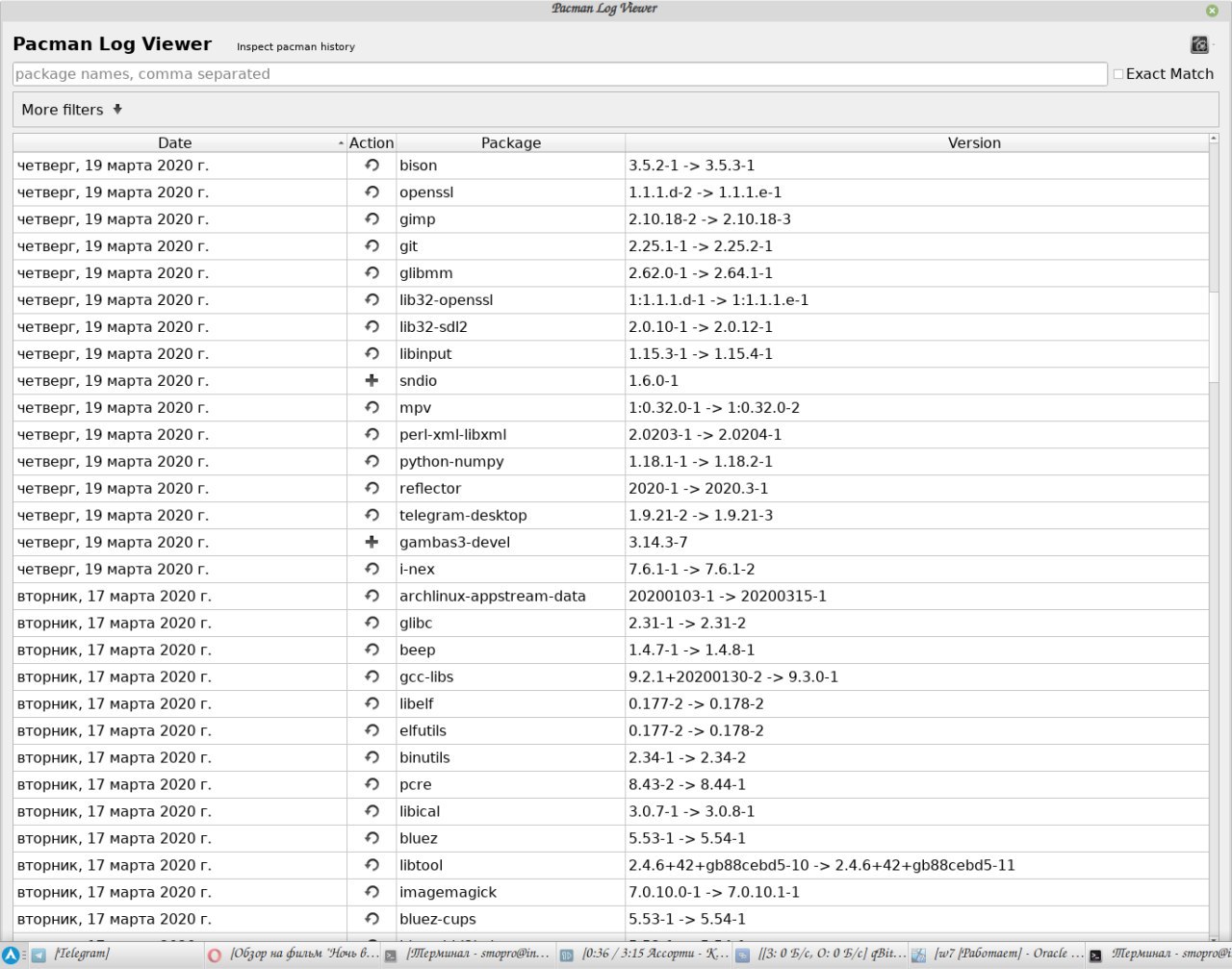Click sndio version 1.6.0-1
Screen dimensions: 1232x969
click(654, 381)
